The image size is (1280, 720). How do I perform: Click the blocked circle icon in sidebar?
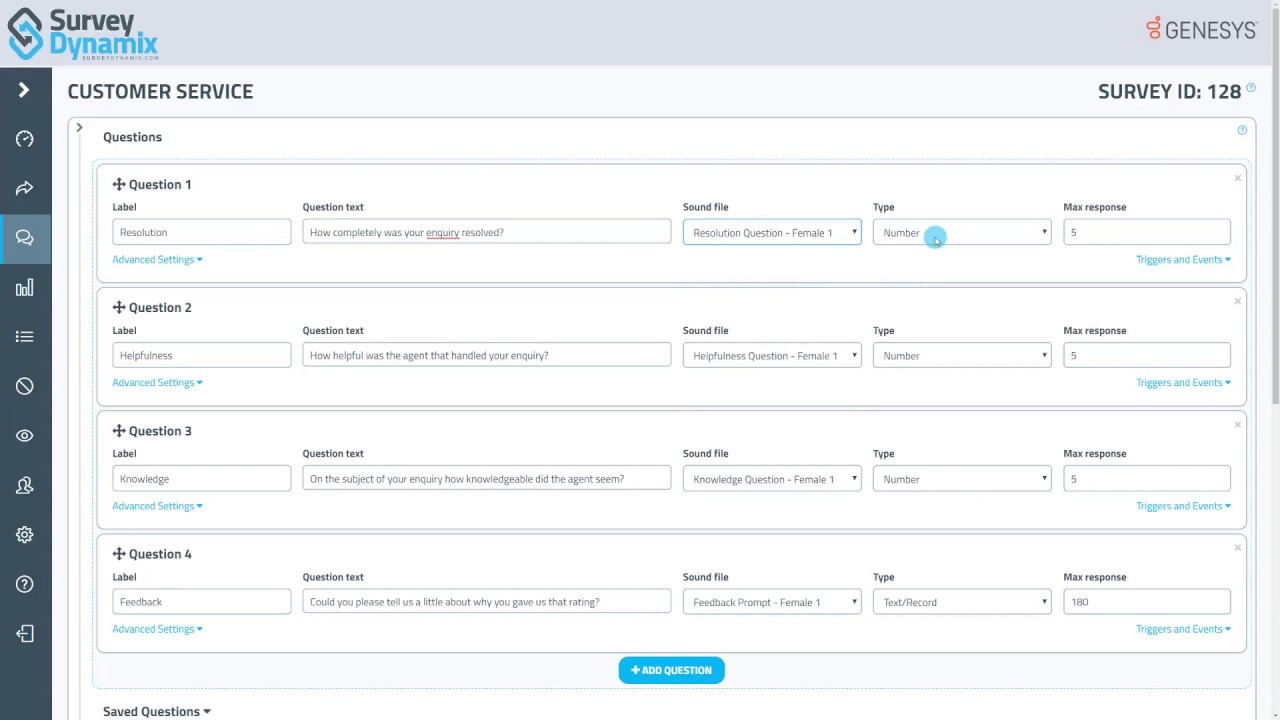tap(25, 386)
